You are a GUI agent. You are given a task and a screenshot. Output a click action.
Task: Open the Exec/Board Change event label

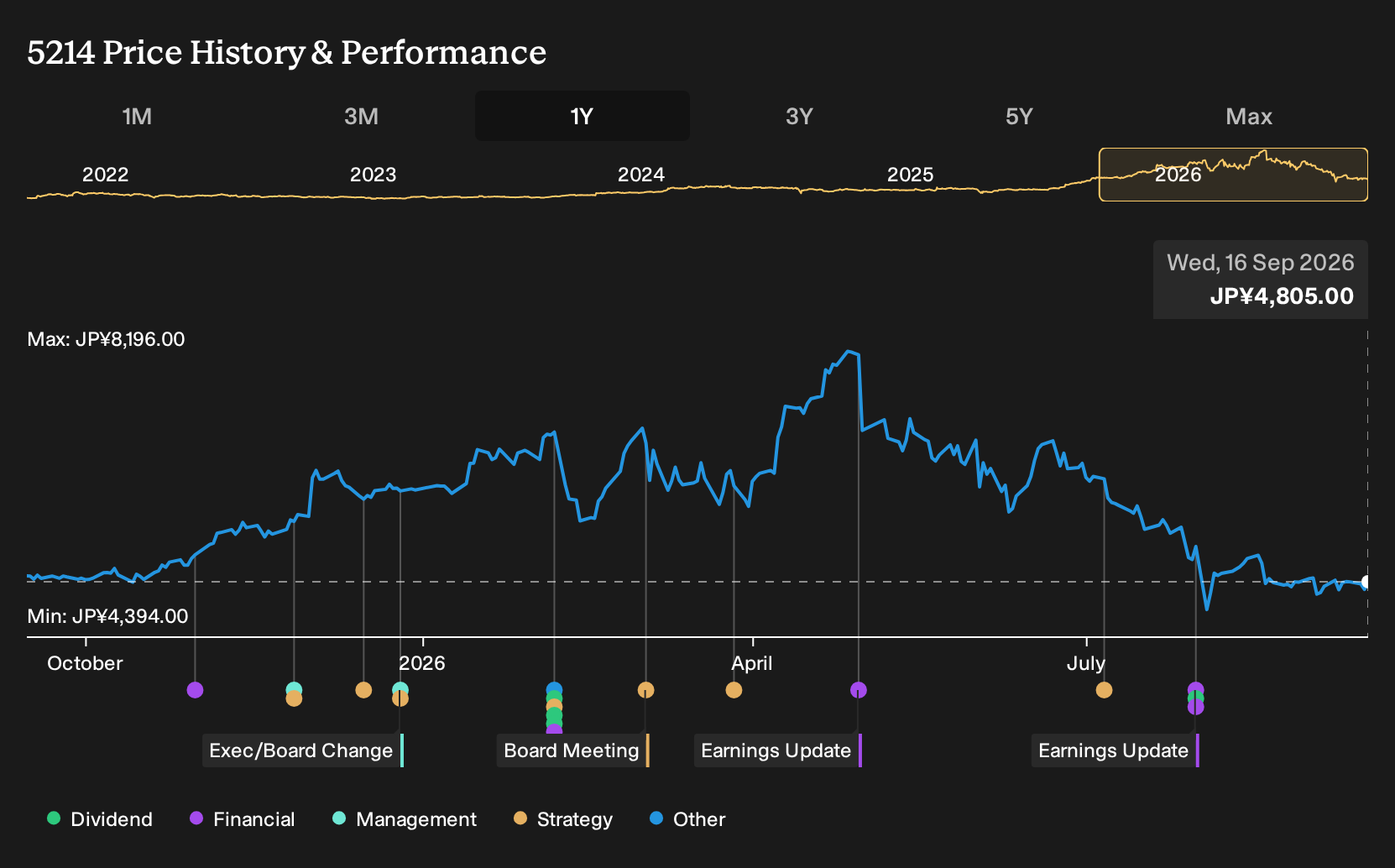pyautogui.click(x=303, y=750)
